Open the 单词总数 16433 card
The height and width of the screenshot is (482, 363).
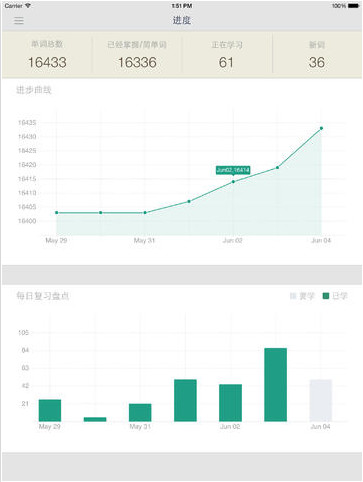tap(47, 55)
